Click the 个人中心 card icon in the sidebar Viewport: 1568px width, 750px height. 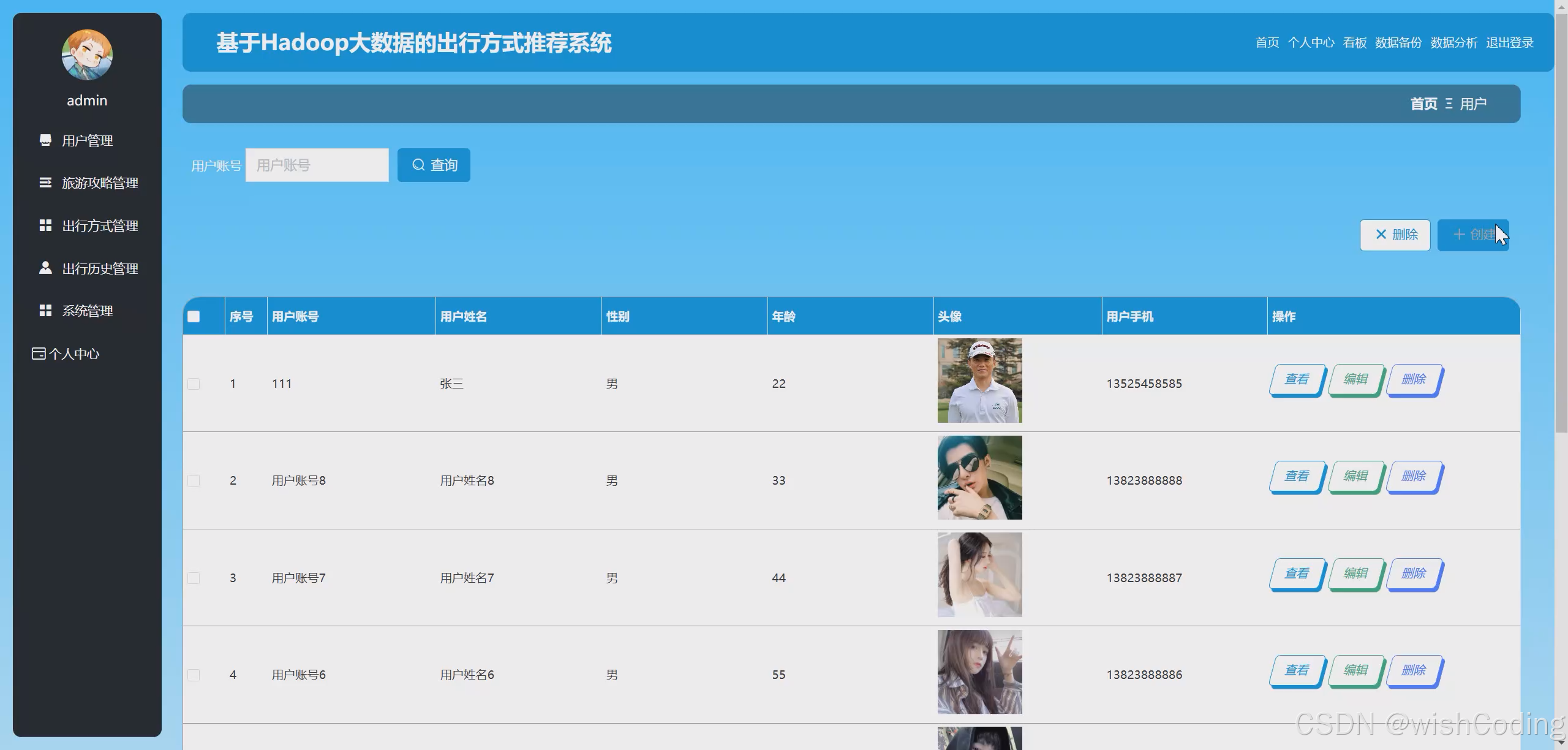[39, 354]
